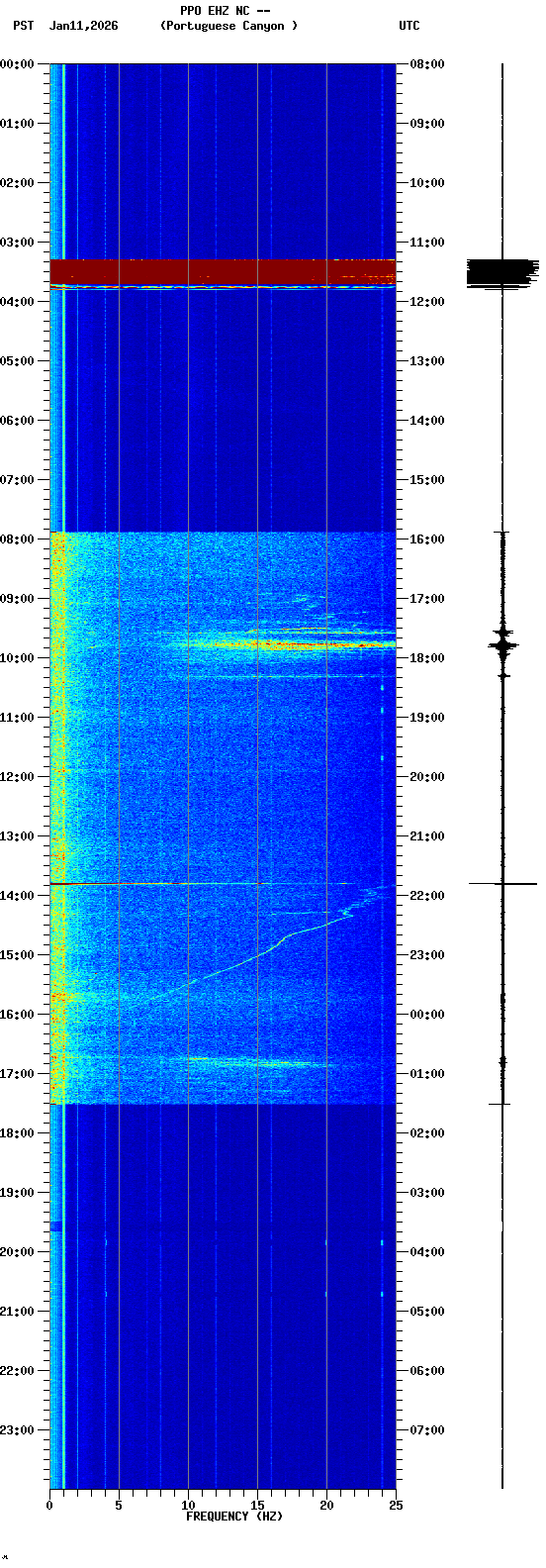546x1568 pixels.
Task: Click the UTC '12:00' time label
Action: (427, 302)
